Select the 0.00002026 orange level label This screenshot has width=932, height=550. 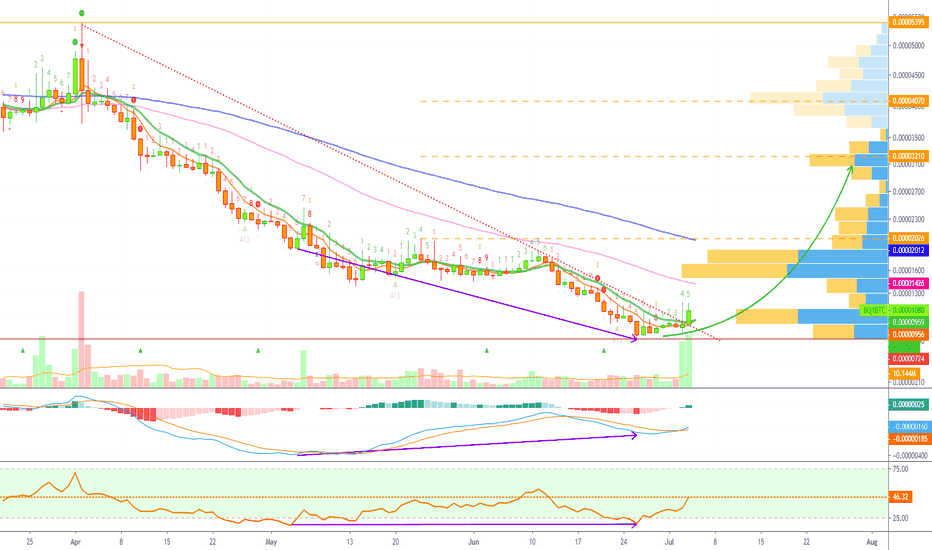[909, 238]
